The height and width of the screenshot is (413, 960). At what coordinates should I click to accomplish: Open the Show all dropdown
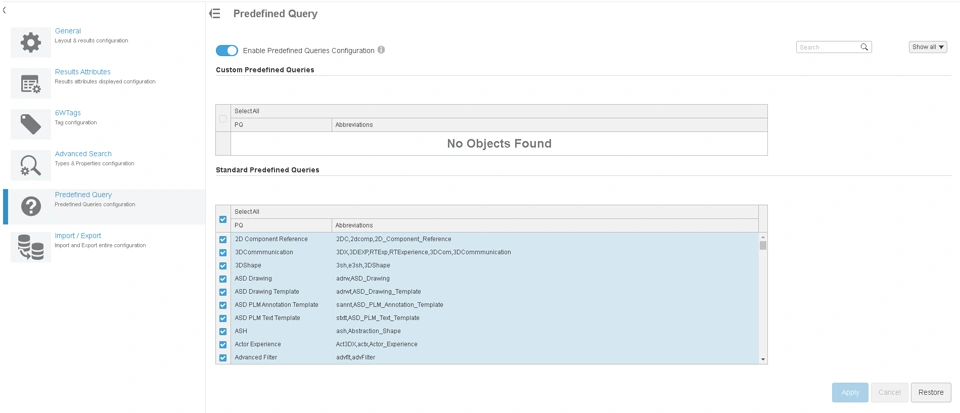(927, 47)
